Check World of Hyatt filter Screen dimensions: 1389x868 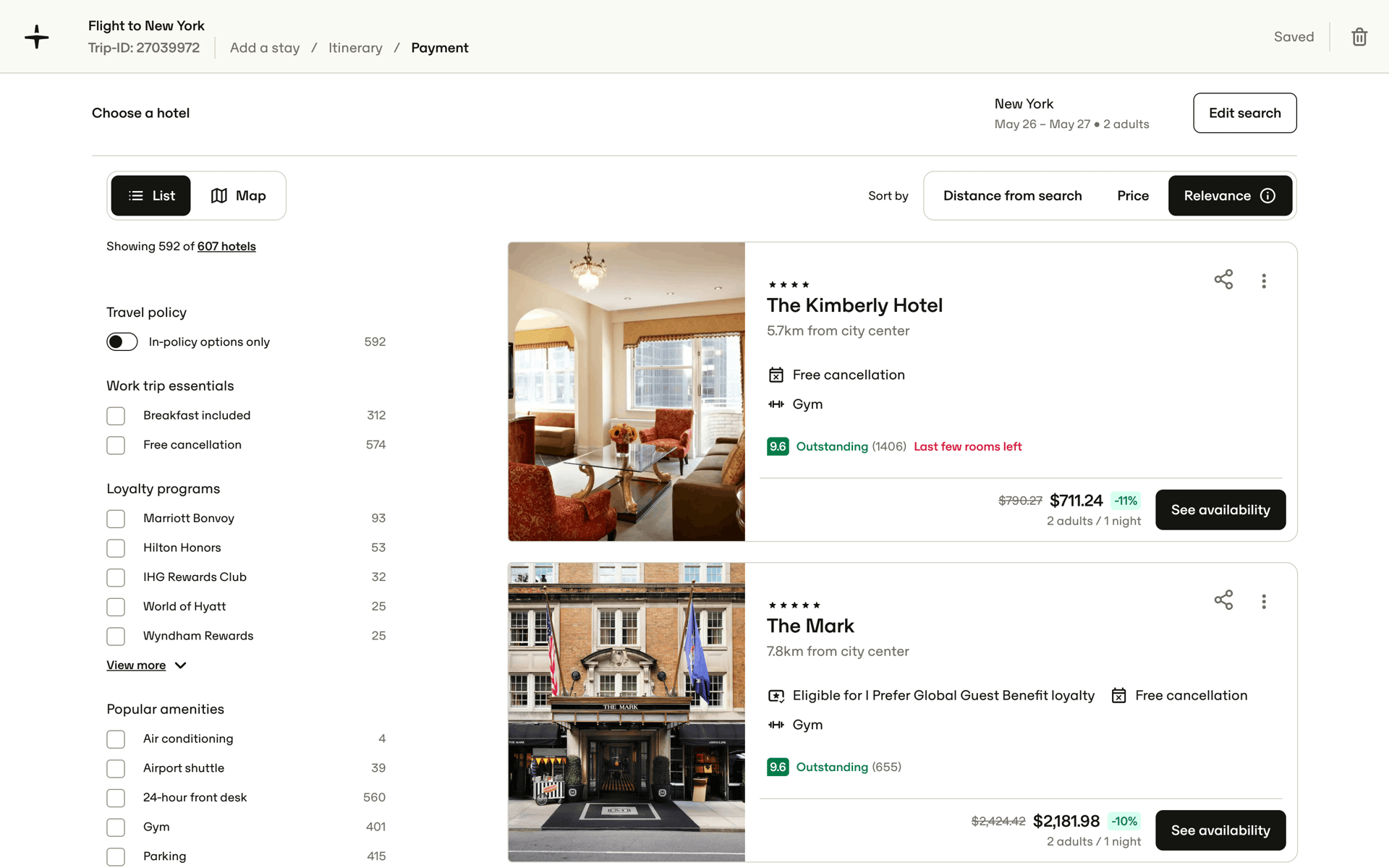(x=116, y=607)
